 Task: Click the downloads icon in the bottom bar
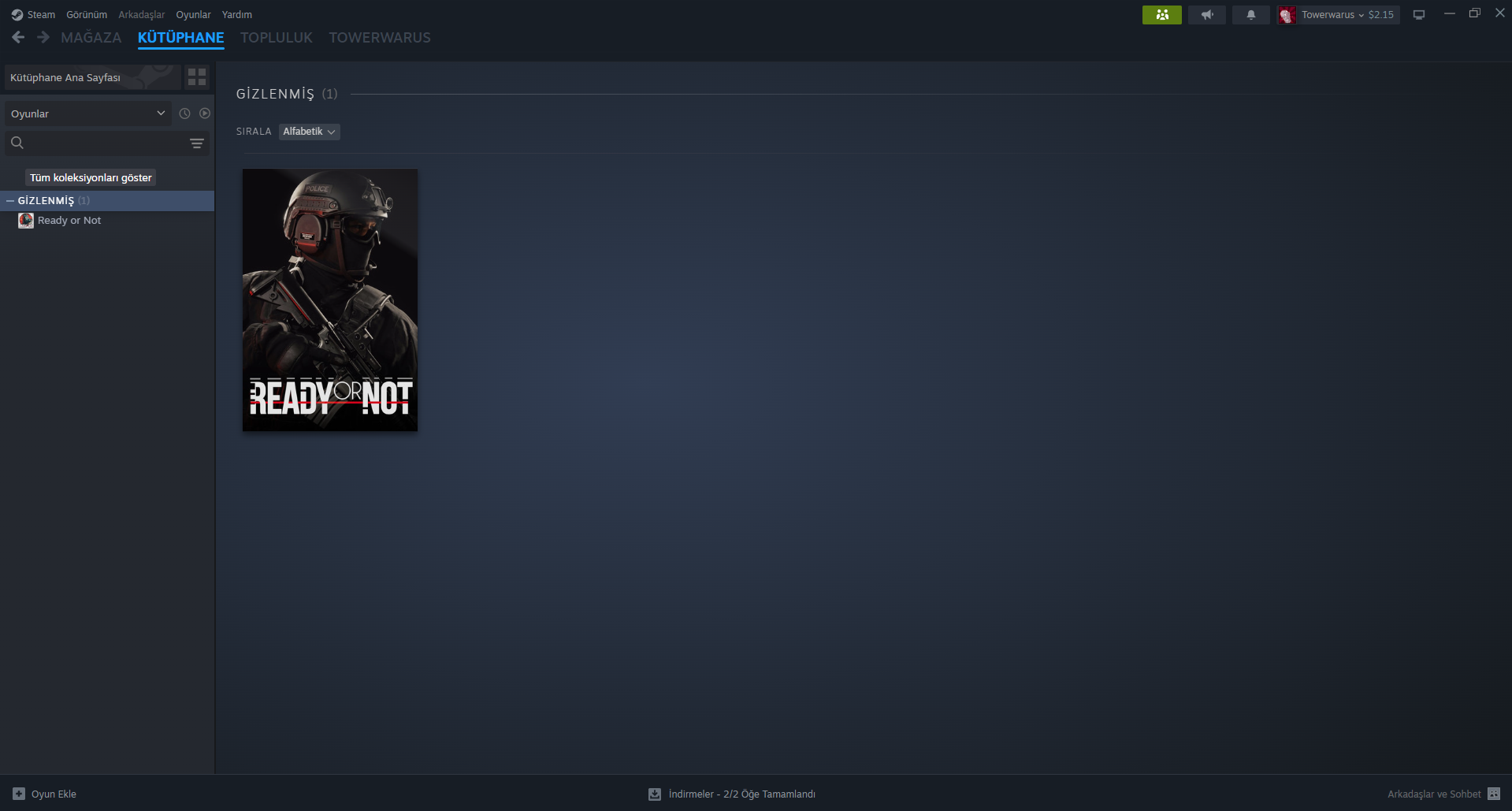655,794
